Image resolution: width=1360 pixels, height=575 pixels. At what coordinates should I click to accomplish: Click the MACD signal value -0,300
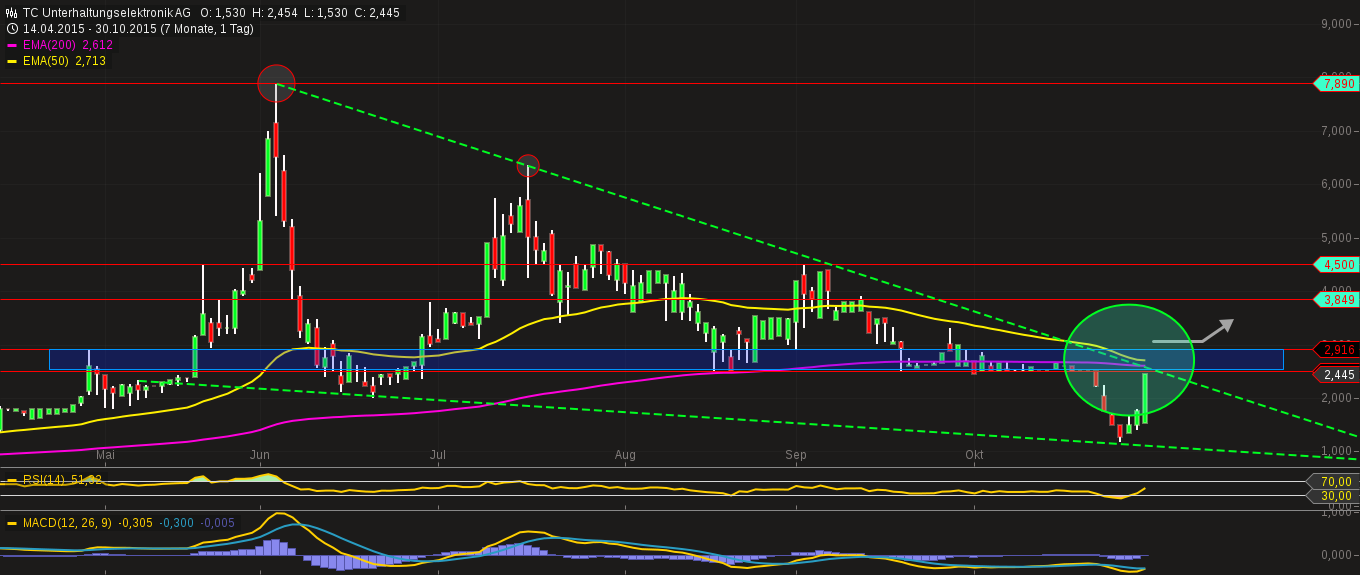click(176, 523)
